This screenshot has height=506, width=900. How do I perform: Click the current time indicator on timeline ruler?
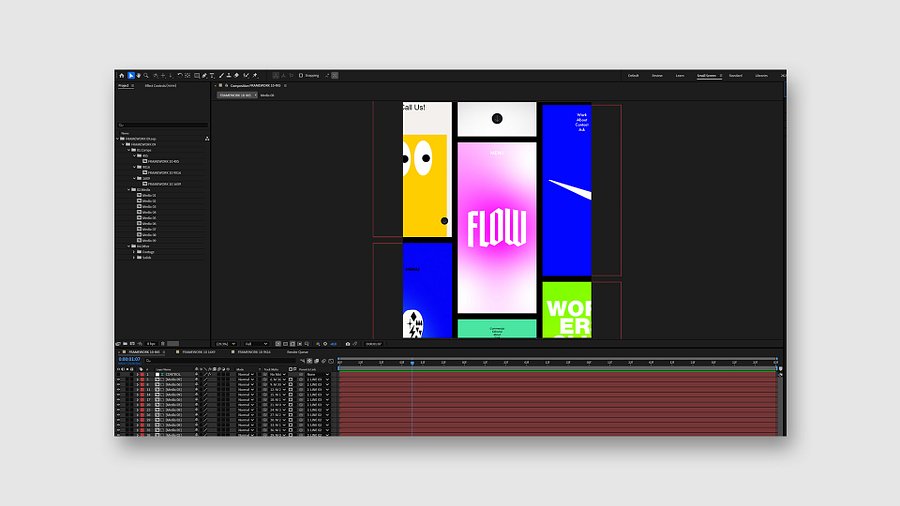coord(412,363)
